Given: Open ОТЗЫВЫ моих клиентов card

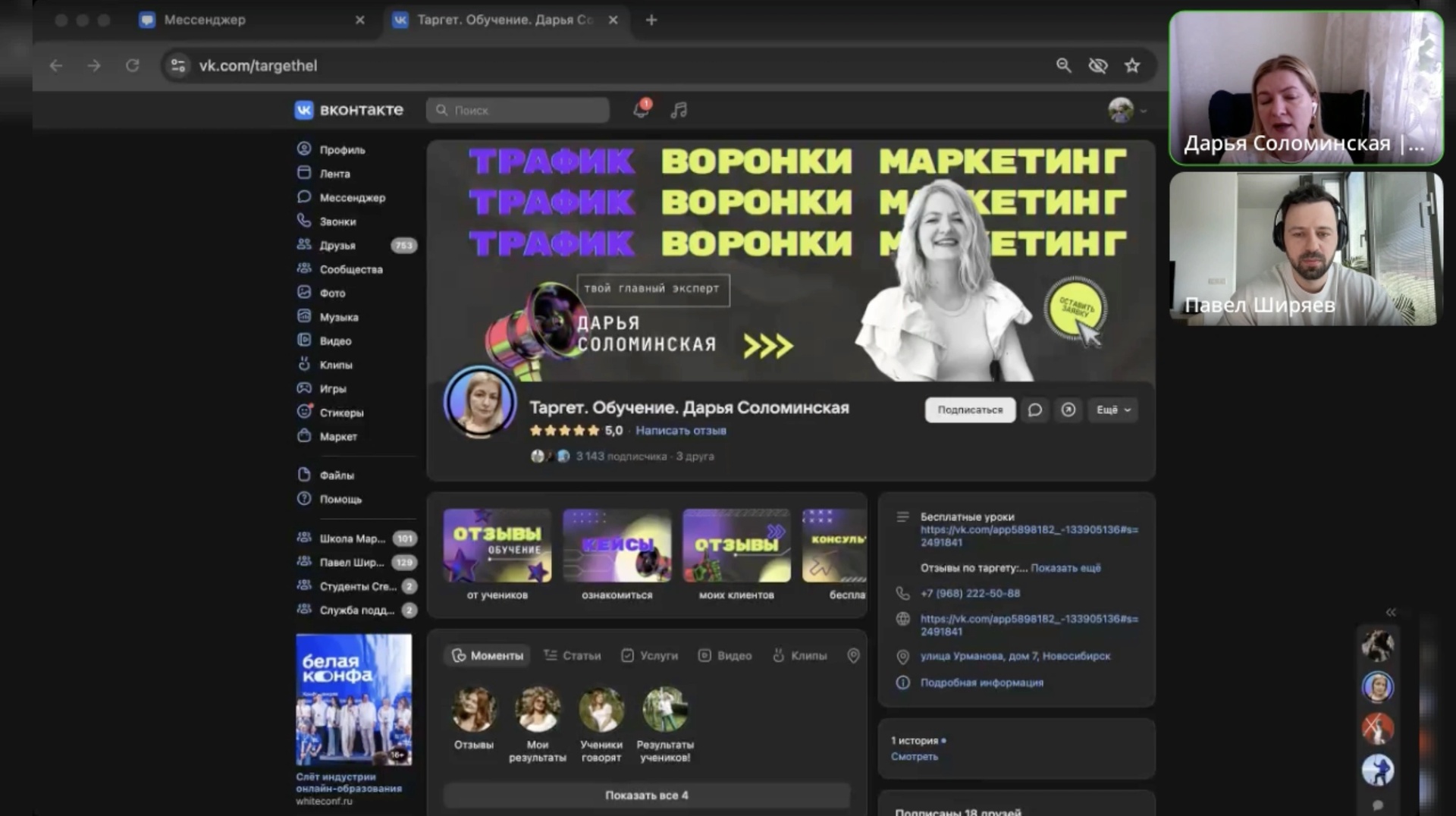Looking at the screenshot, I should 736,555.
